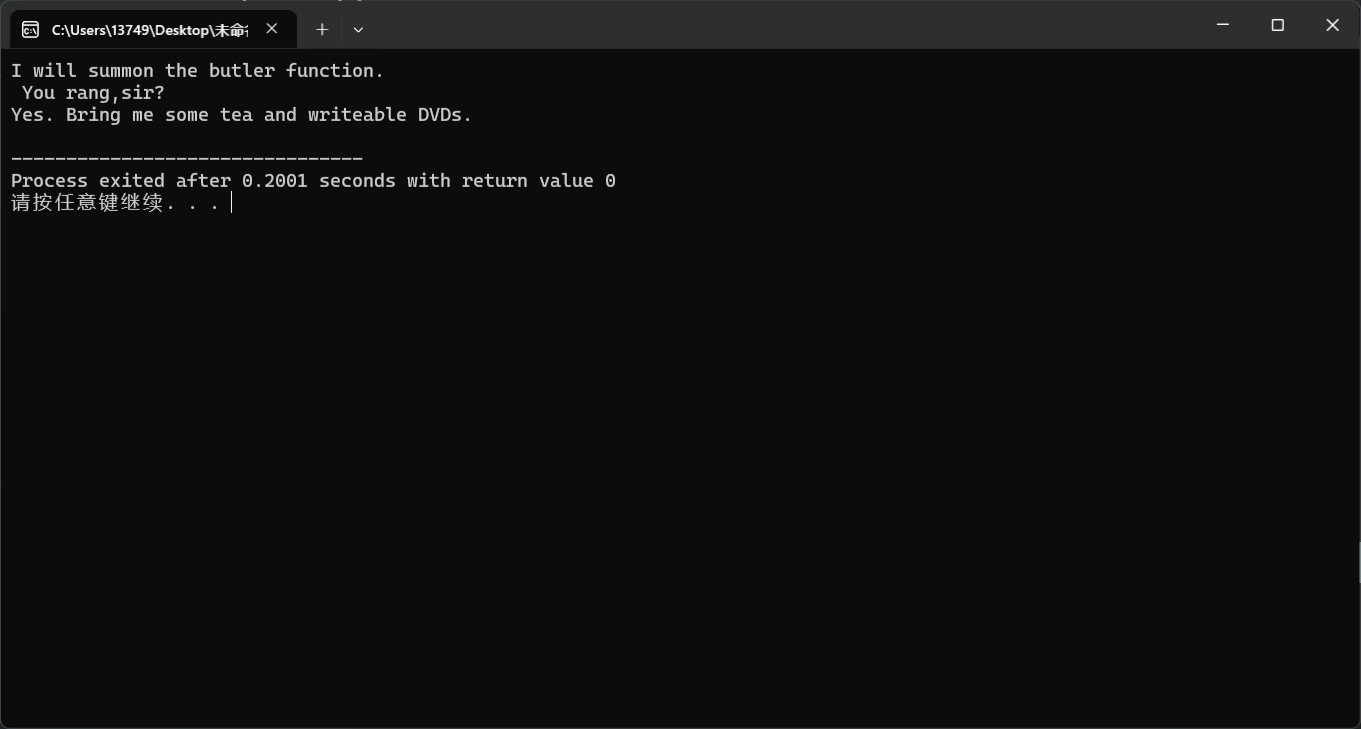Click the 'Process exited after' status line
1361x729 pixels.
(313, 181)
